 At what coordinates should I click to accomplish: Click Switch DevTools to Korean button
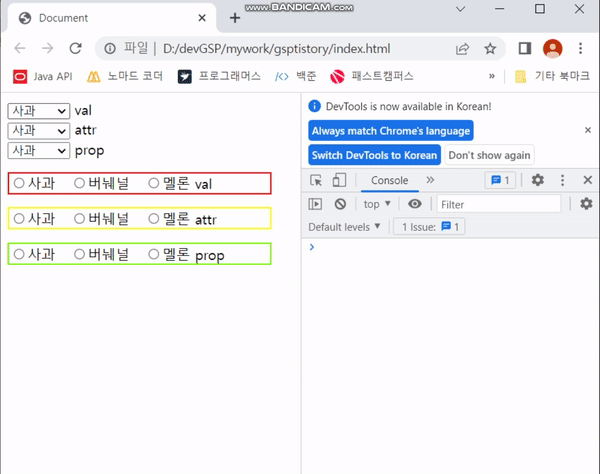point(374,155)
